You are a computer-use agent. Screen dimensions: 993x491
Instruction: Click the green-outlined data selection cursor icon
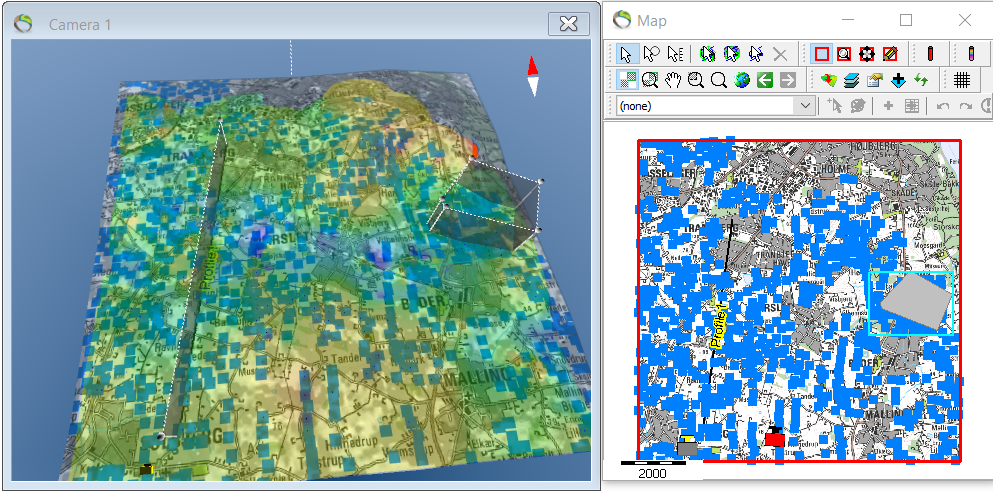708,54
